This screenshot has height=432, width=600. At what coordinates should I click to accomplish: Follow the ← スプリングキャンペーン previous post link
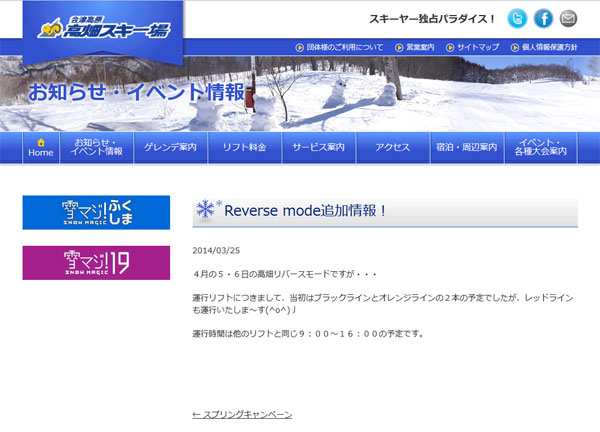coord(242,414)
